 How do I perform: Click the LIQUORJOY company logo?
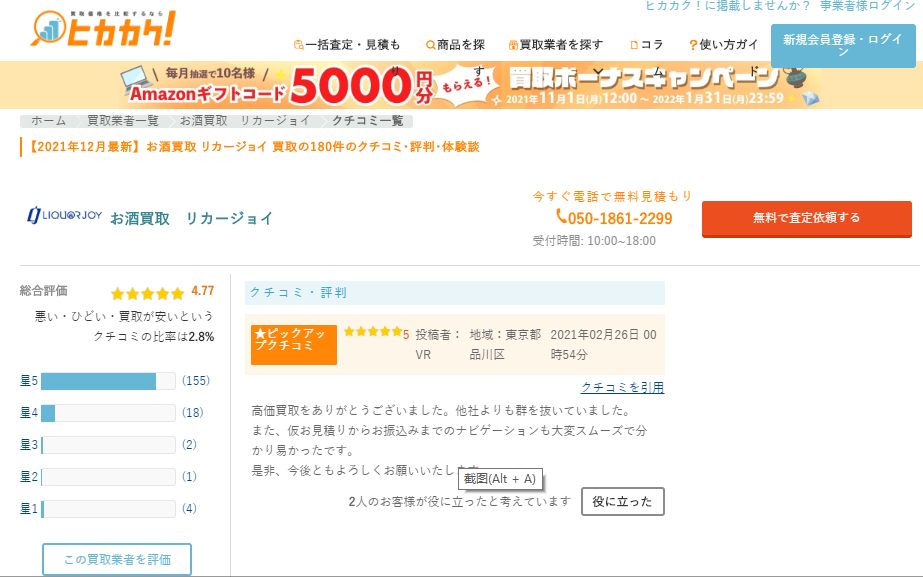pos(65,215)
